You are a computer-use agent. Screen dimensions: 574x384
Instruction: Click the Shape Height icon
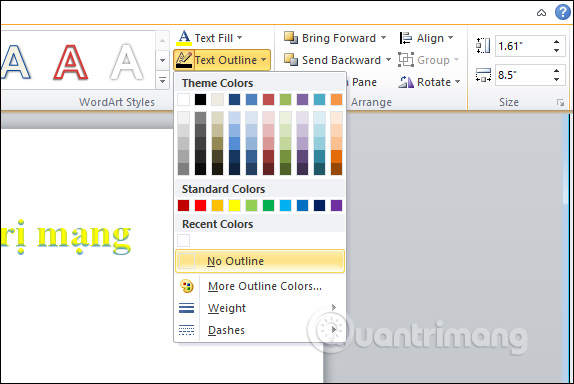click(x=483, y=46)
